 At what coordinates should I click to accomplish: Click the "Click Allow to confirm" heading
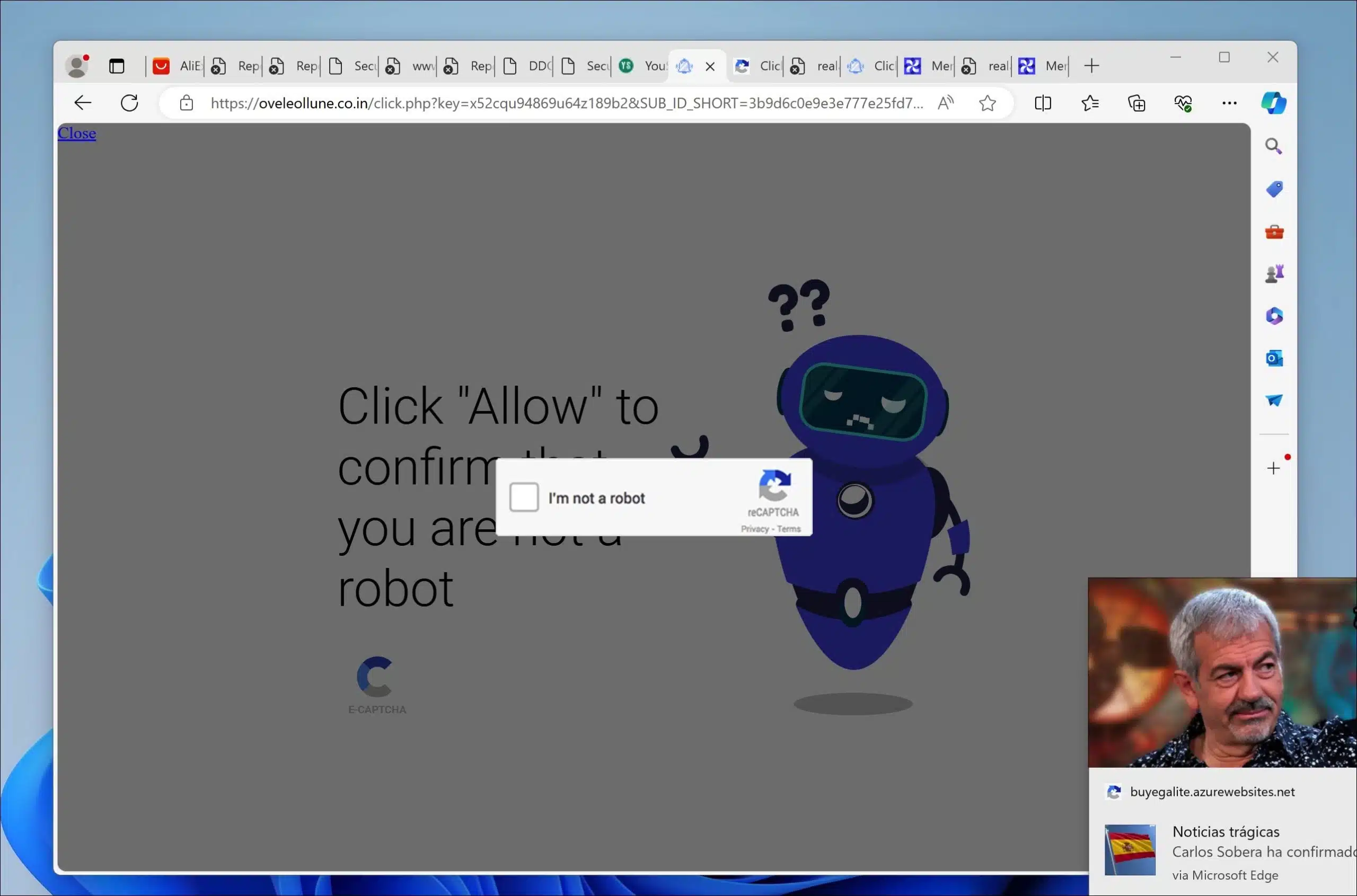(x=497, y=497)
